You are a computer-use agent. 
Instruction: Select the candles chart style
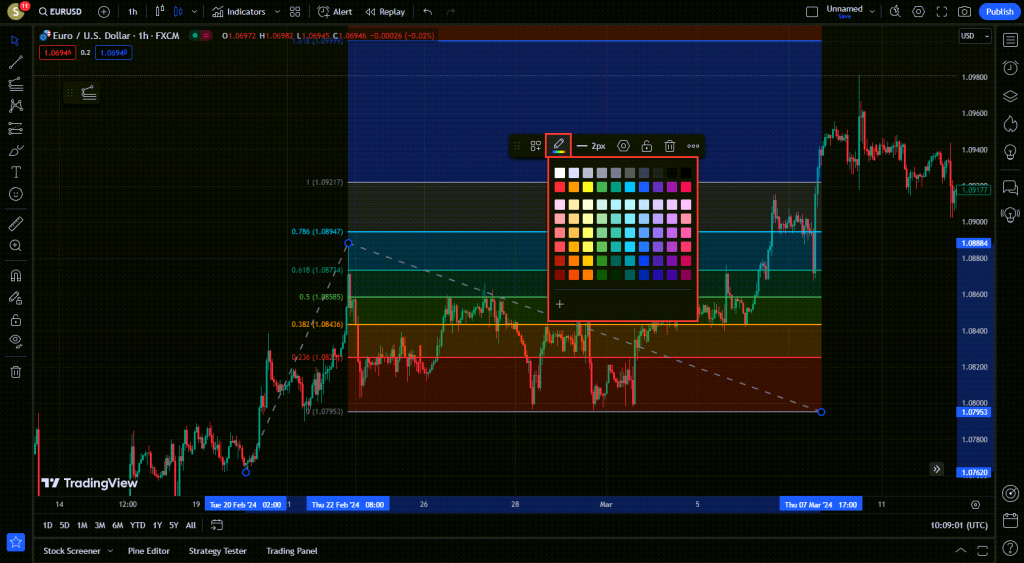click(178, 12)
